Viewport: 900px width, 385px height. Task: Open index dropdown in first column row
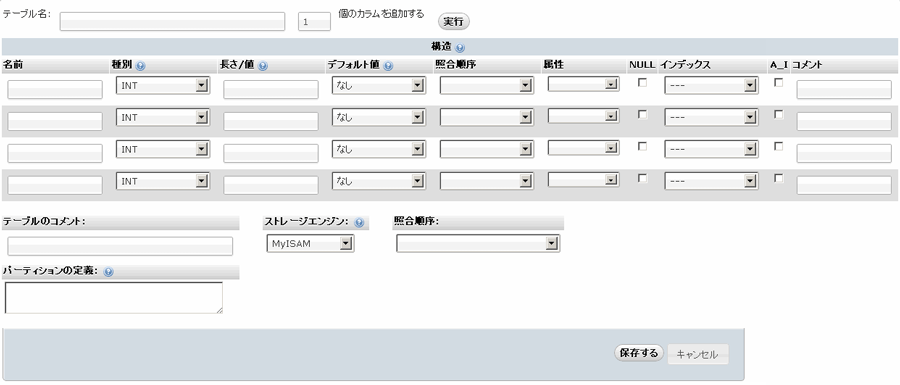click(711, 85)
